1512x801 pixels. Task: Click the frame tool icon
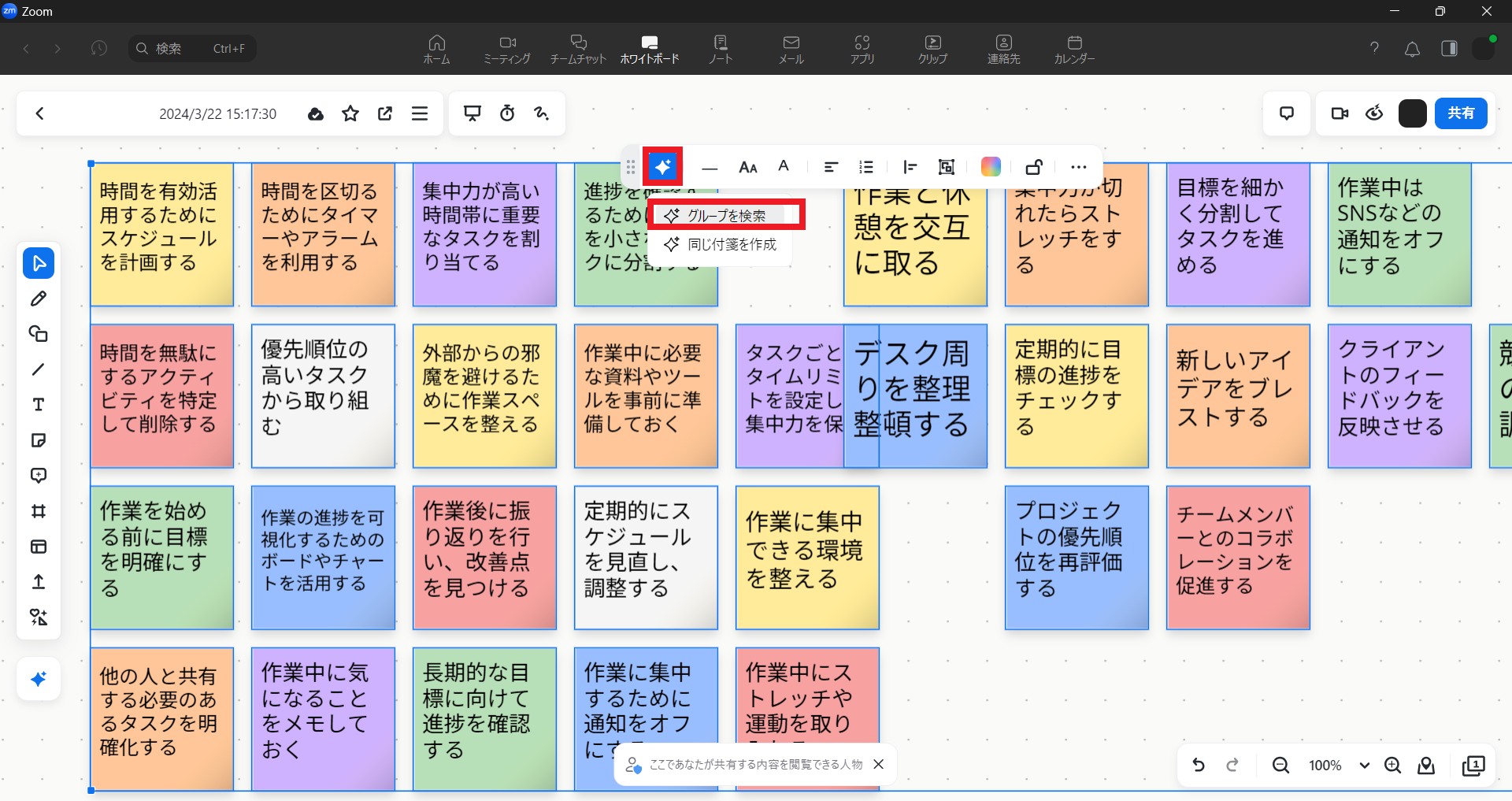pyautogui.click(x=39, y=511)
